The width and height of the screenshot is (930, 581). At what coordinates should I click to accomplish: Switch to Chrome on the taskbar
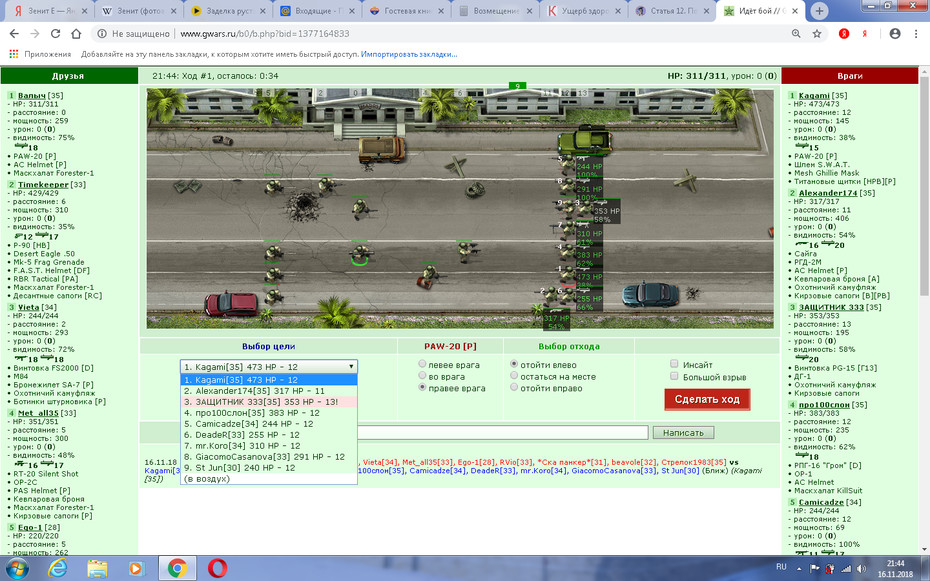[x=177, y=568]
